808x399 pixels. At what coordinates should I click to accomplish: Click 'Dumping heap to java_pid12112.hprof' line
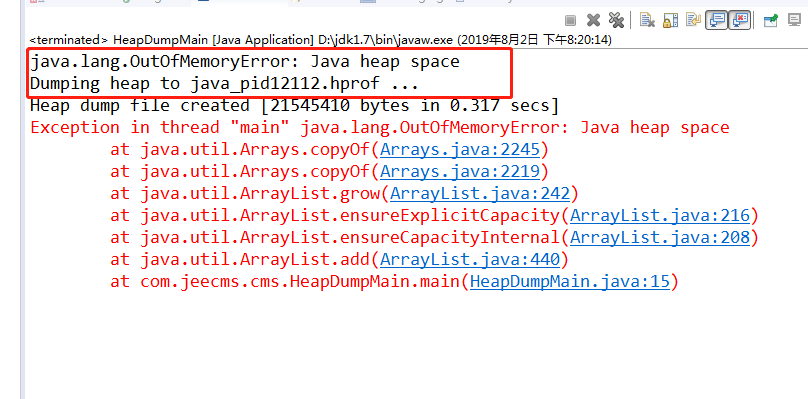(225, 84)
